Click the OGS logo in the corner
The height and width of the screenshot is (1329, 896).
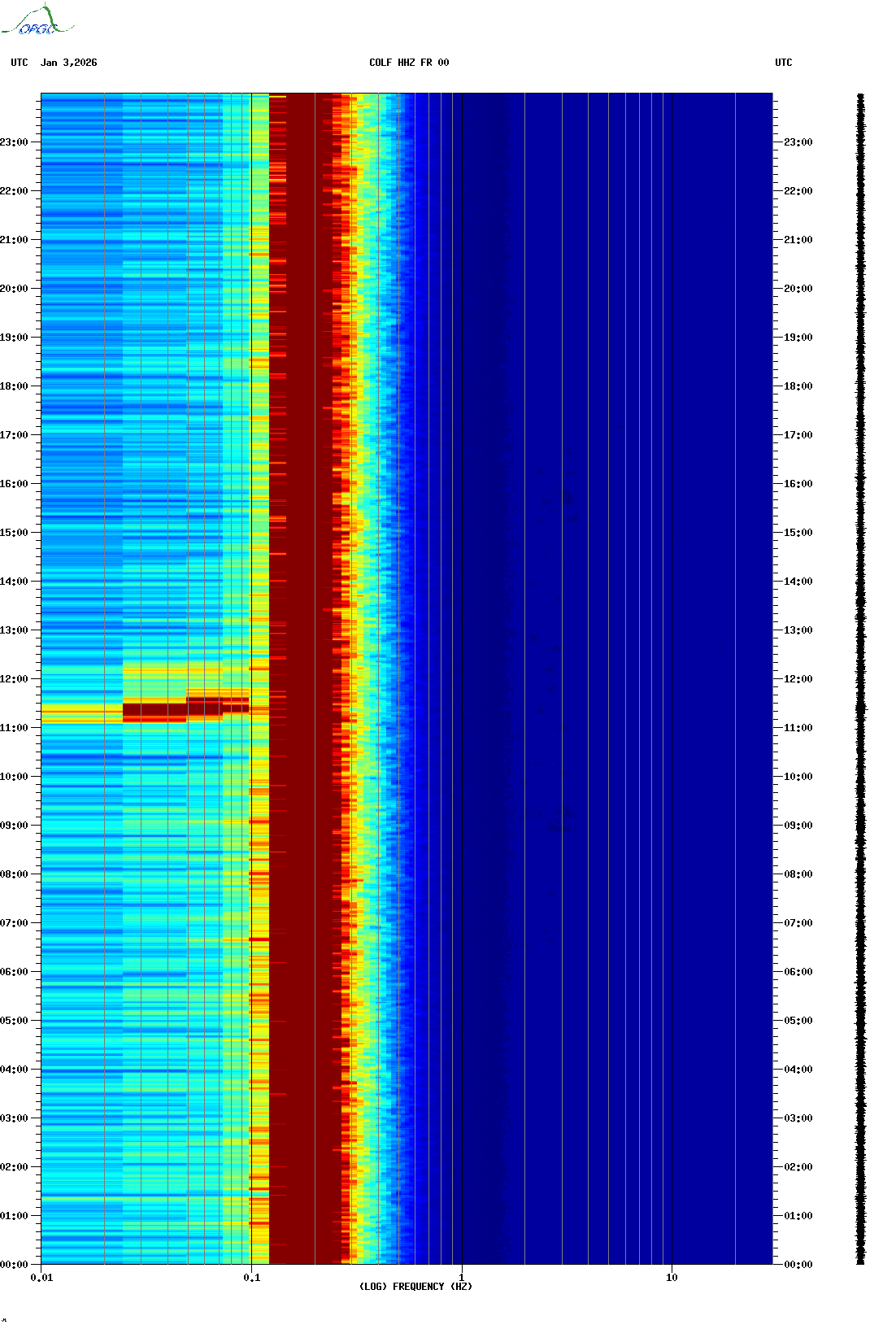click(x=37, y=20)
